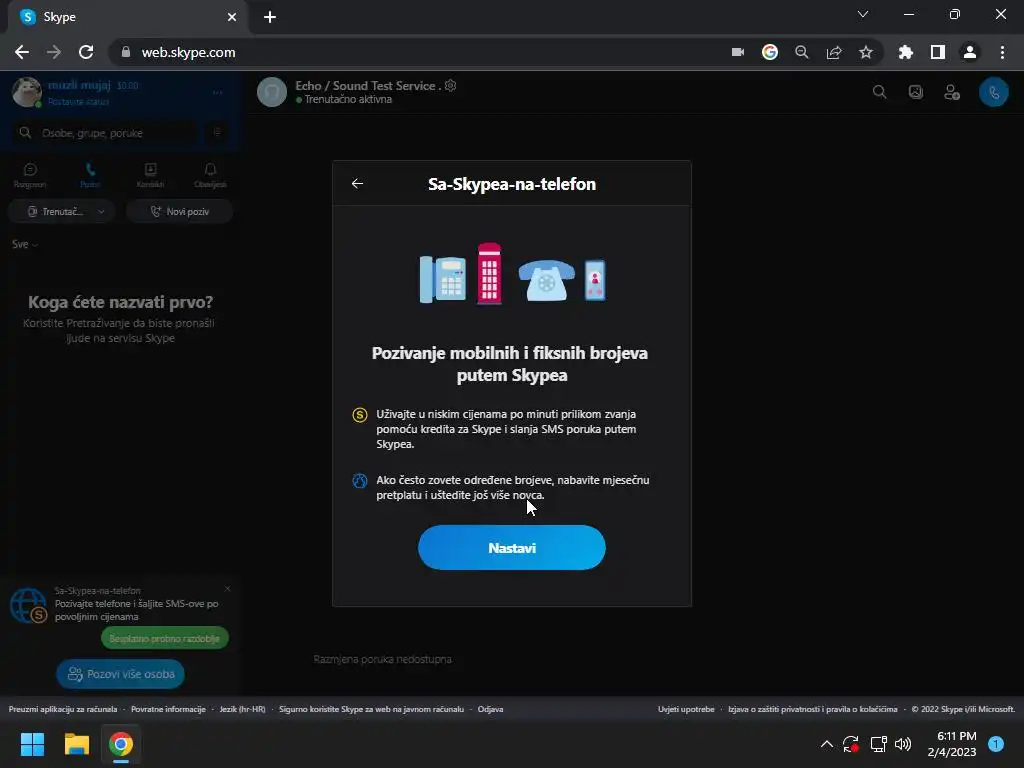
Task: Bookmark this page with the star icon
Action: point(866,52)
